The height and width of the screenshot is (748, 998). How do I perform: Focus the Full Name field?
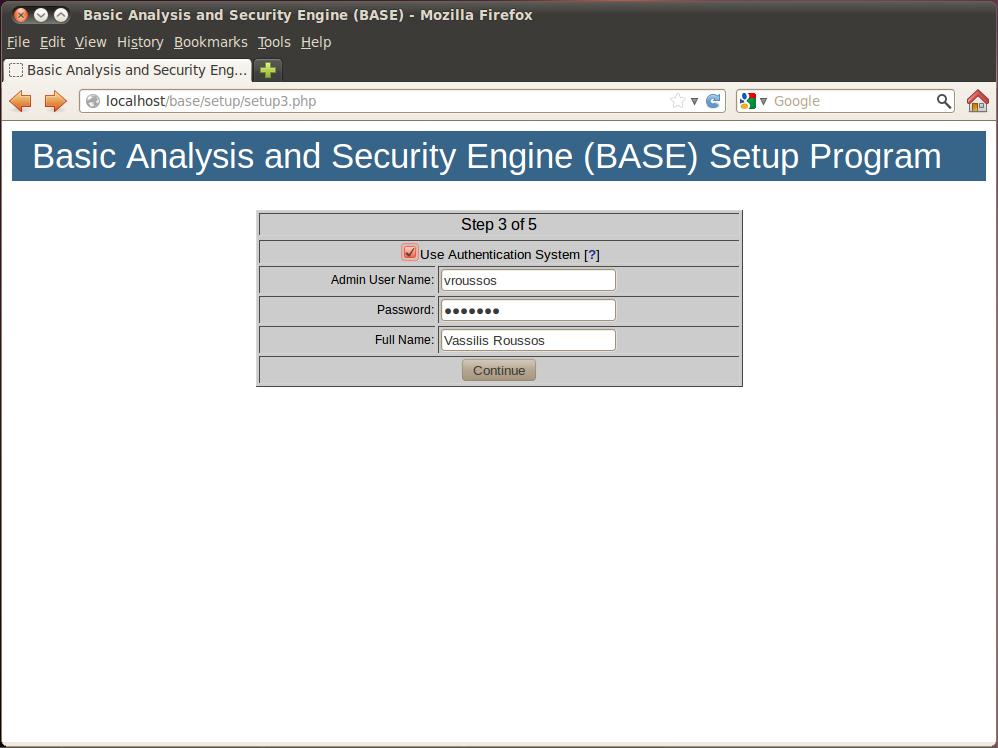528,340
